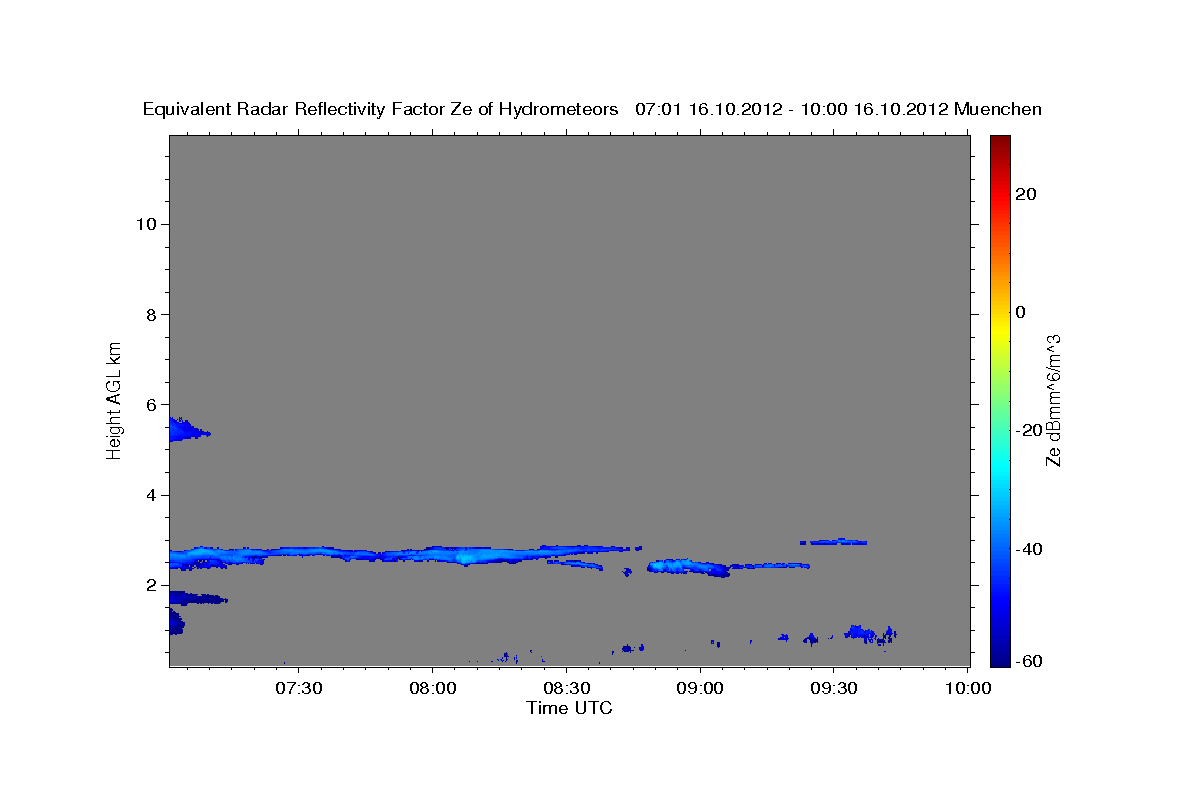Click the low-level echoes near 1 km at 09:35

868,633
